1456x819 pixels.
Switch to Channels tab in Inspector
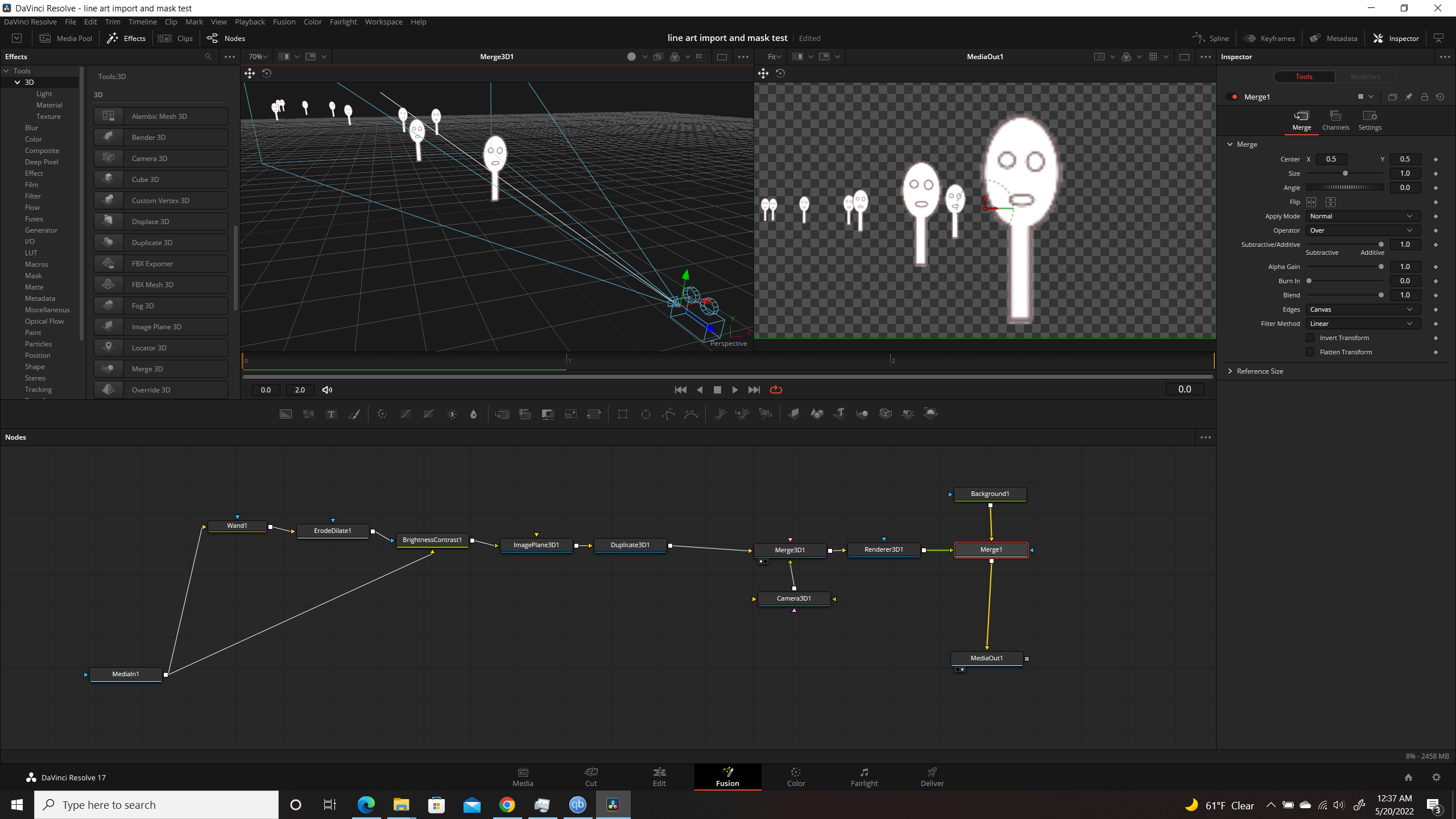1335,120
